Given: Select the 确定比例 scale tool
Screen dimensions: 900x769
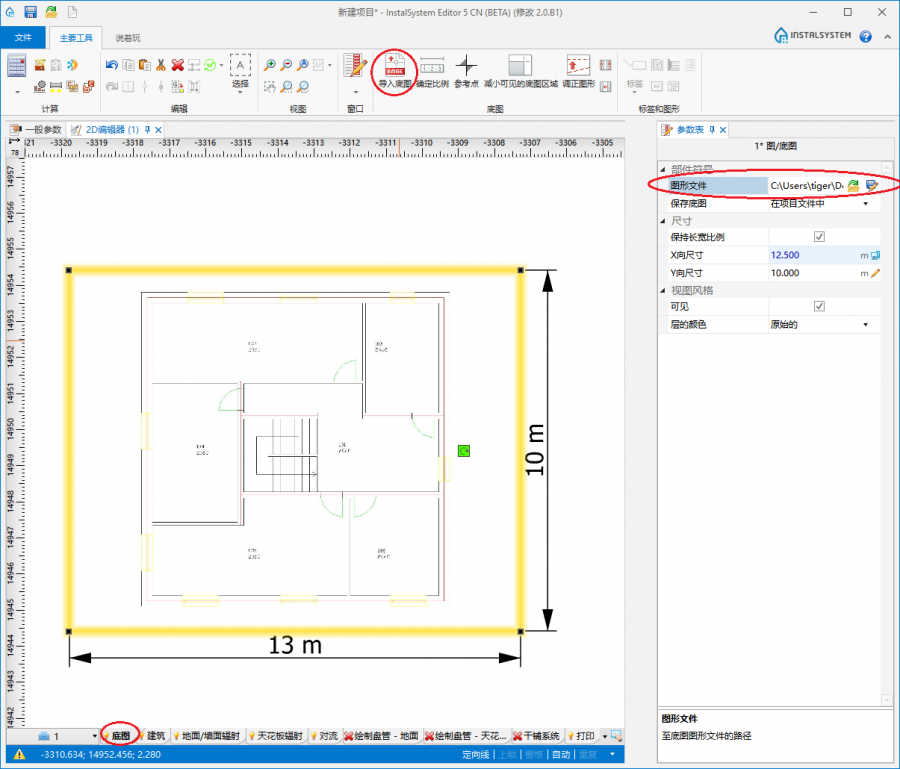Looking at the screenshot, I should click(x=432, y=67).
